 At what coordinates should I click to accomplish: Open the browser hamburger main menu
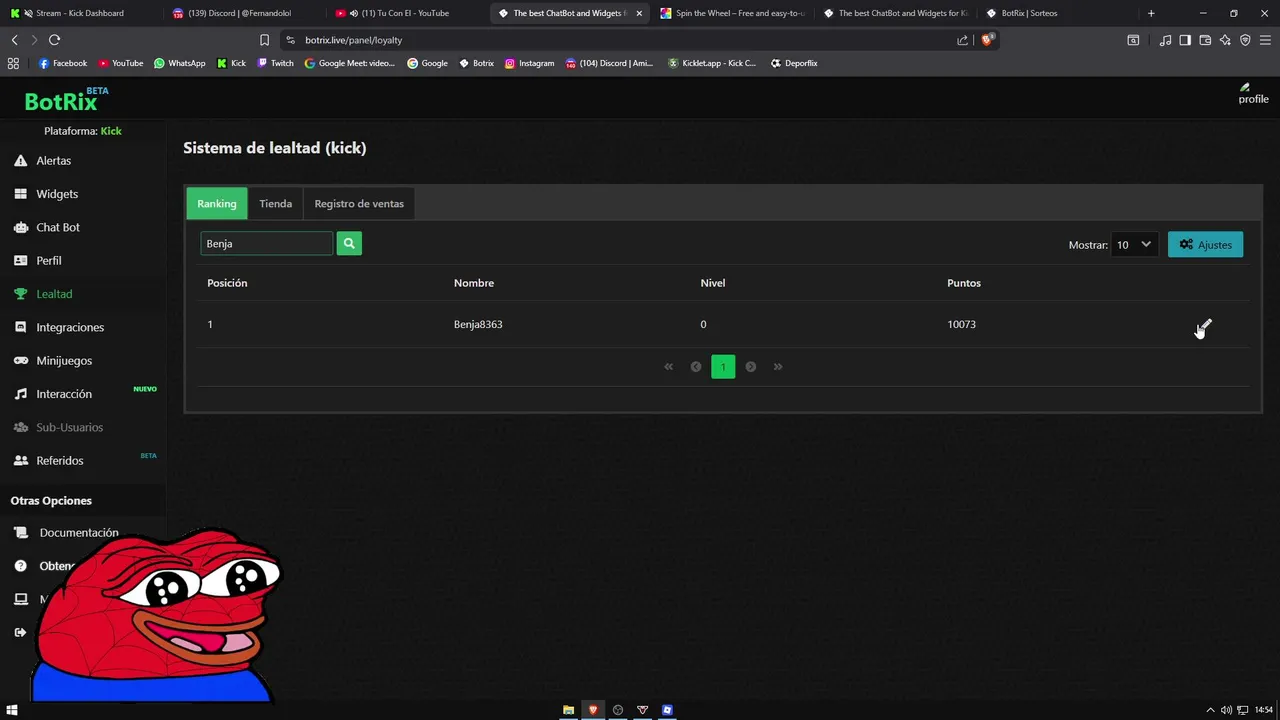(1266, 40)
